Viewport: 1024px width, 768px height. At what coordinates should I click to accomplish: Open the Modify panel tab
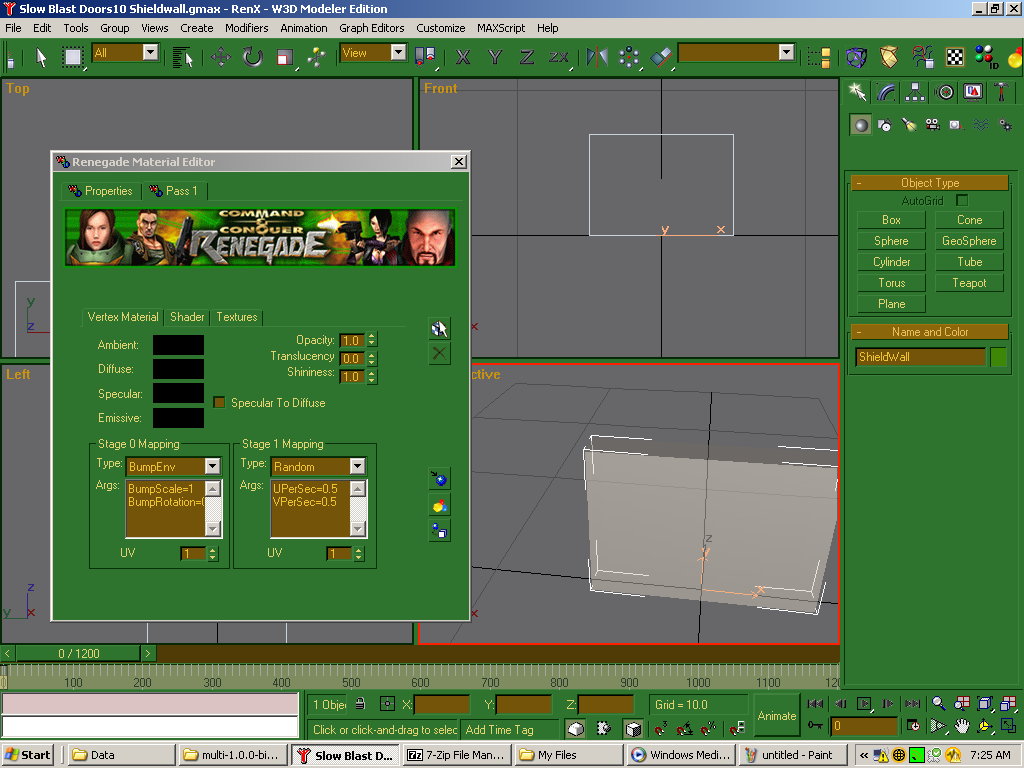(x=886, y=92)
